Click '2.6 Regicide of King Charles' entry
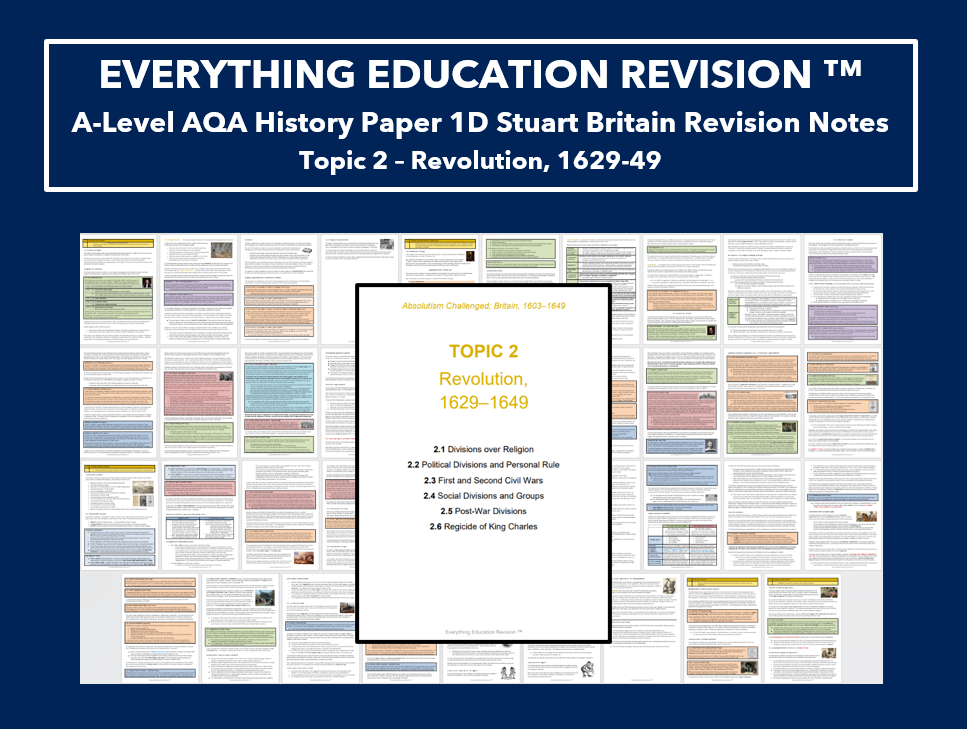This screenshot has height=729, width=967. pos(484,527)
